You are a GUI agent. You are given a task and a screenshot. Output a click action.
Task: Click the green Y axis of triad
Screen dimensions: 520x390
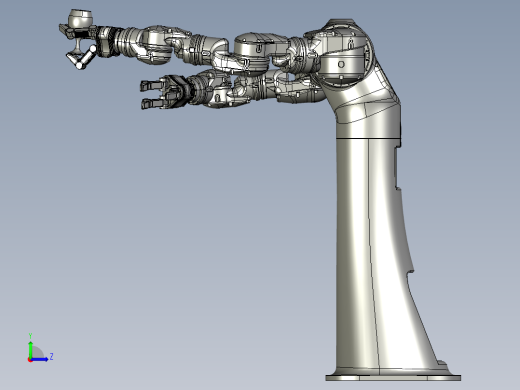[x=30, y=349]
